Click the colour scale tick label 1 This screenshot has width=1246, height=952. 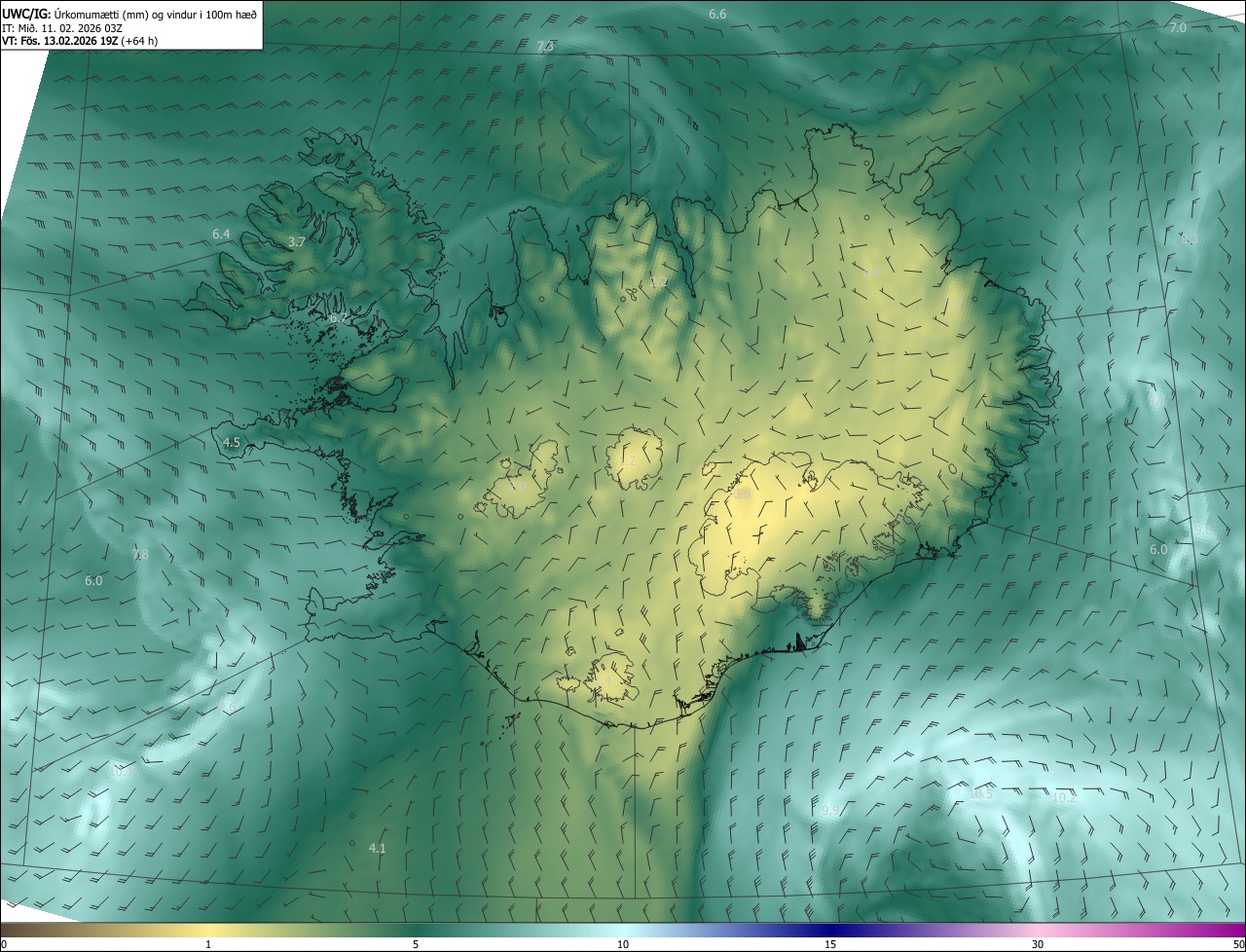tap(208, 944)
